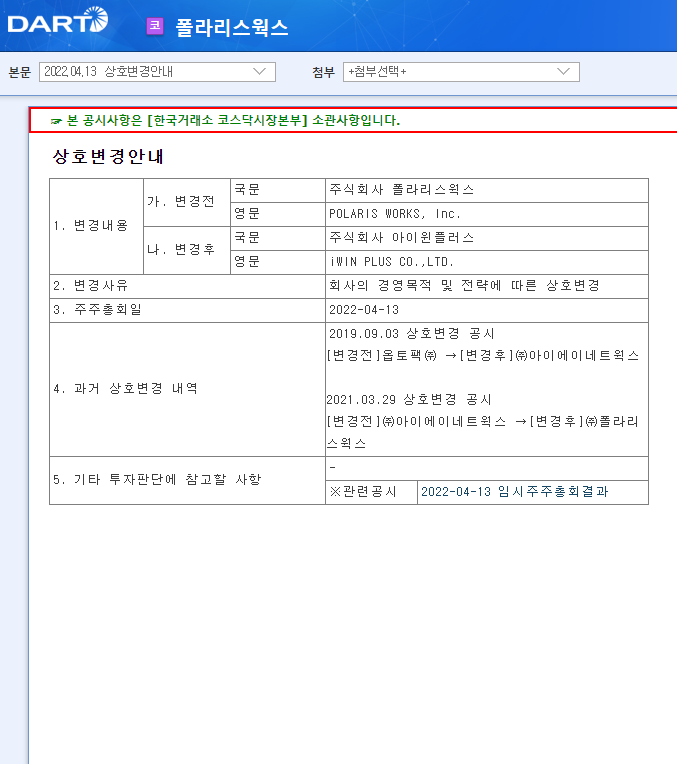Click the purple 코 KOSDAQ market badge
Viewport: 677px width, 764px height.
[x=155, y=26]
